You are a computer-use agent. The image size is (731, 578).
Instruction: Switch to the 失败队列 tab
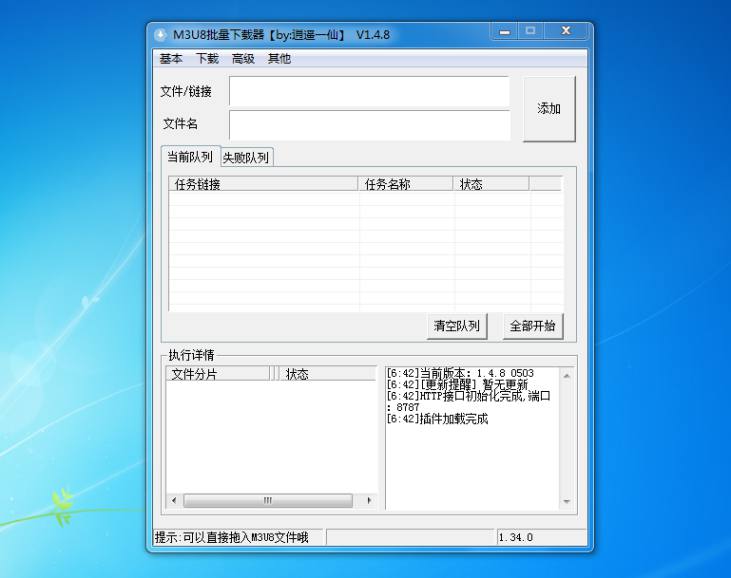click(246, 158)
